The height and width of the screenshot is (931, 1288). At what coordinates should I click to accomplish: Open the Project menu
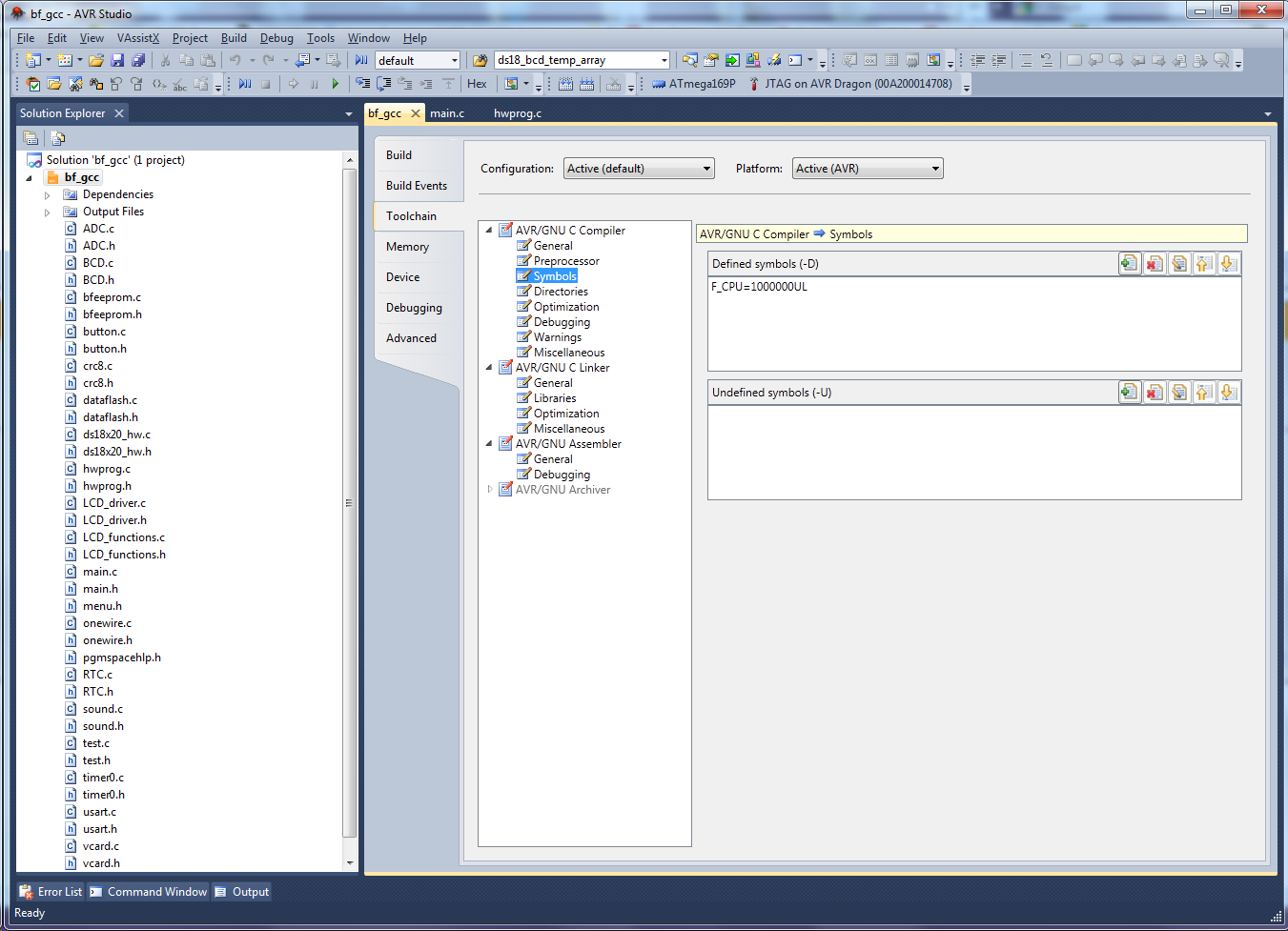(x=190, y=38)
